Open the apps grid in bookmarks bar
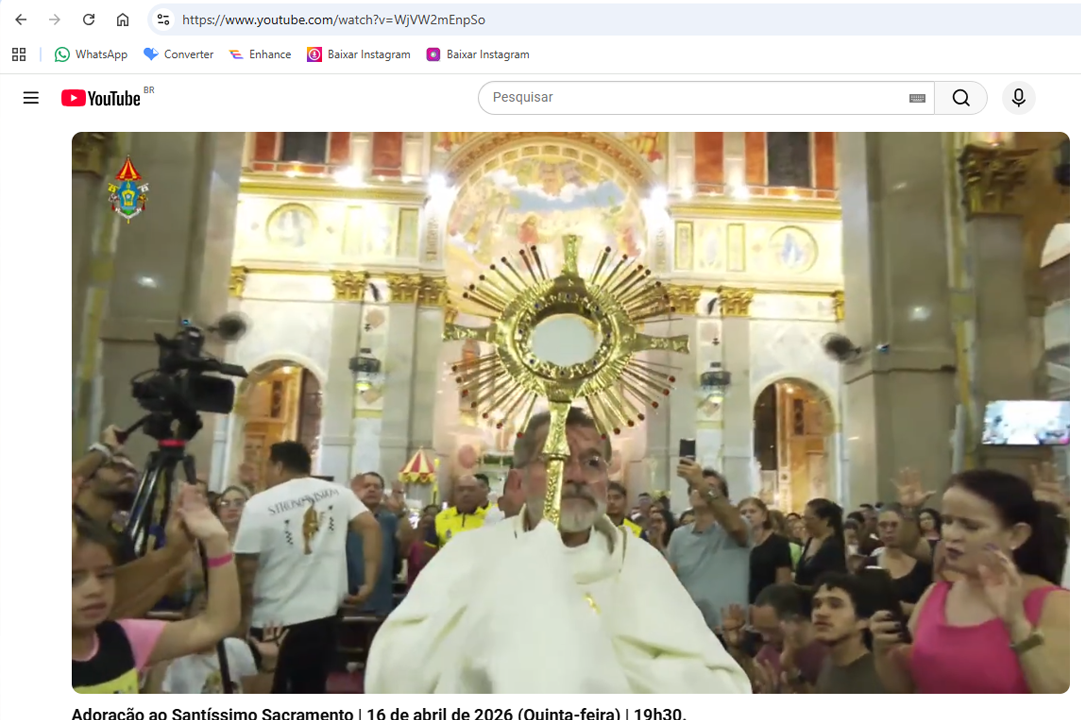The height and width of the screenshot is (720, 1081). point(18,55)
